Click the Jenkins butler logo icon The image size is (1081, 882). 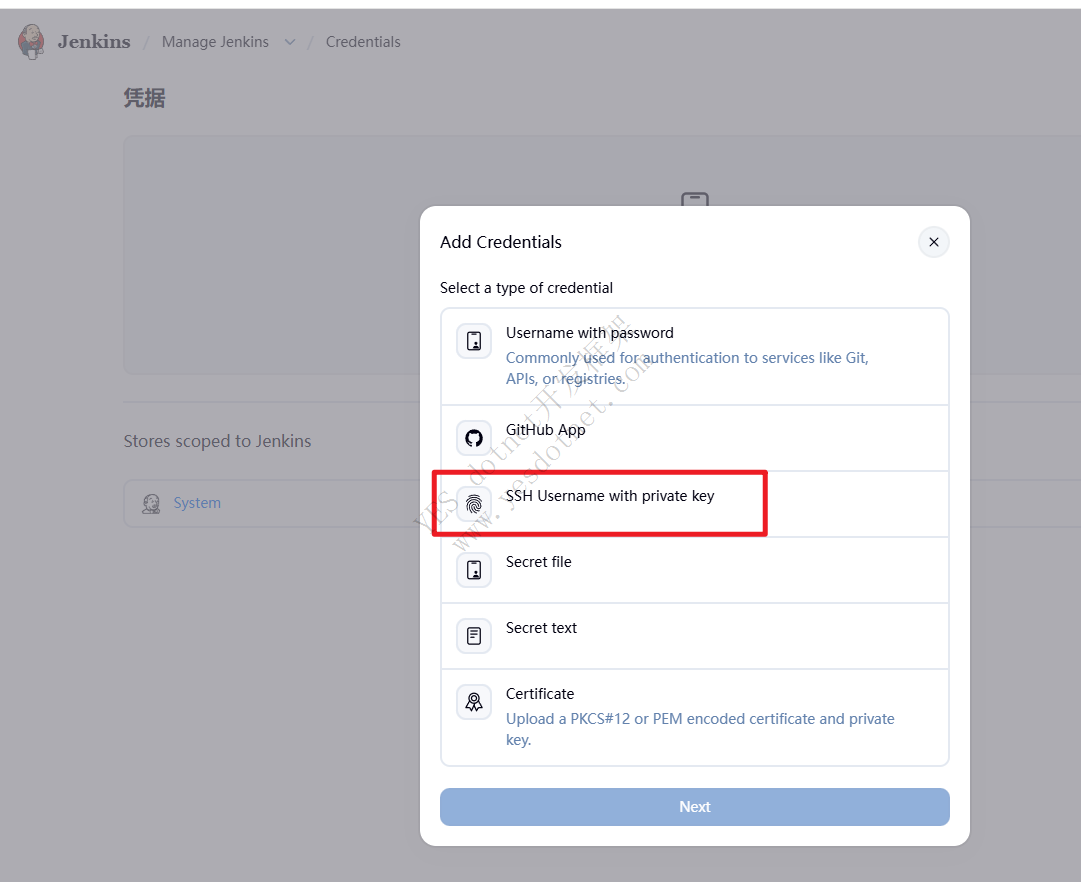point(31,41)
